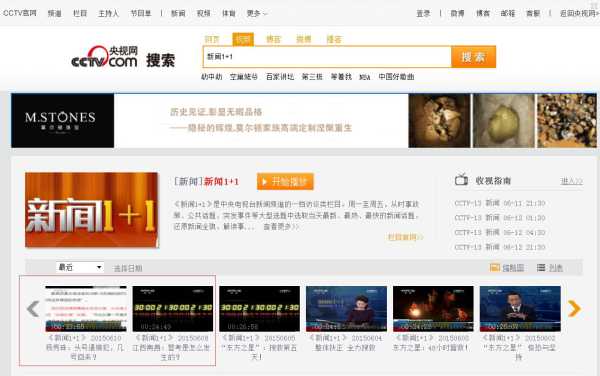This screenshot has height=376, width=600.
Task: Click 进入>> next to 收视指南
Action: [x=572, y=181]
